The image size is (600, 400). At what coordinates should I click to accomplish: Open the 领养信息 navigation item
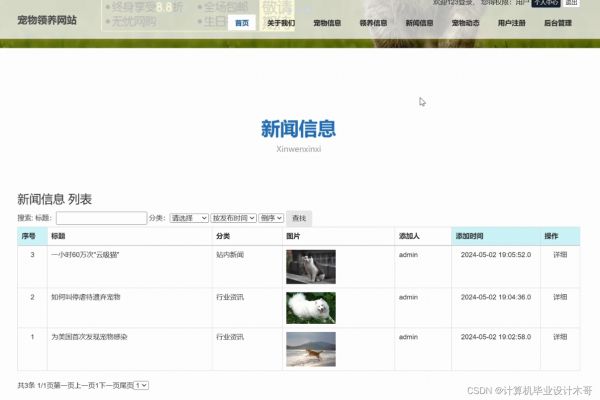coord(373,22)
